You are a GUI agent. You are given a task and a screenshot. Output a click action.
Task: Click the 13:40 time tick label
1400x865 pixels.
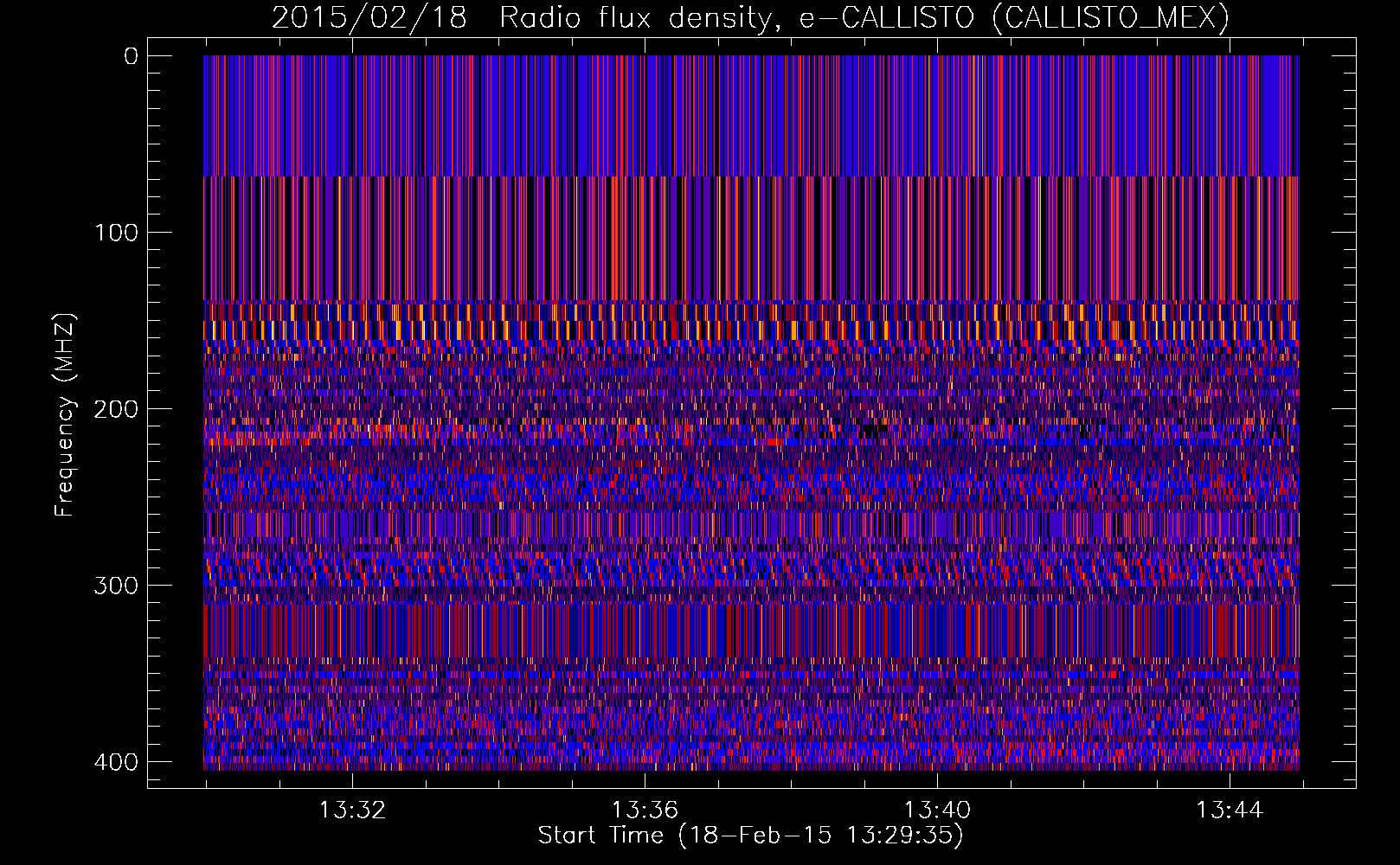point(937,811)
